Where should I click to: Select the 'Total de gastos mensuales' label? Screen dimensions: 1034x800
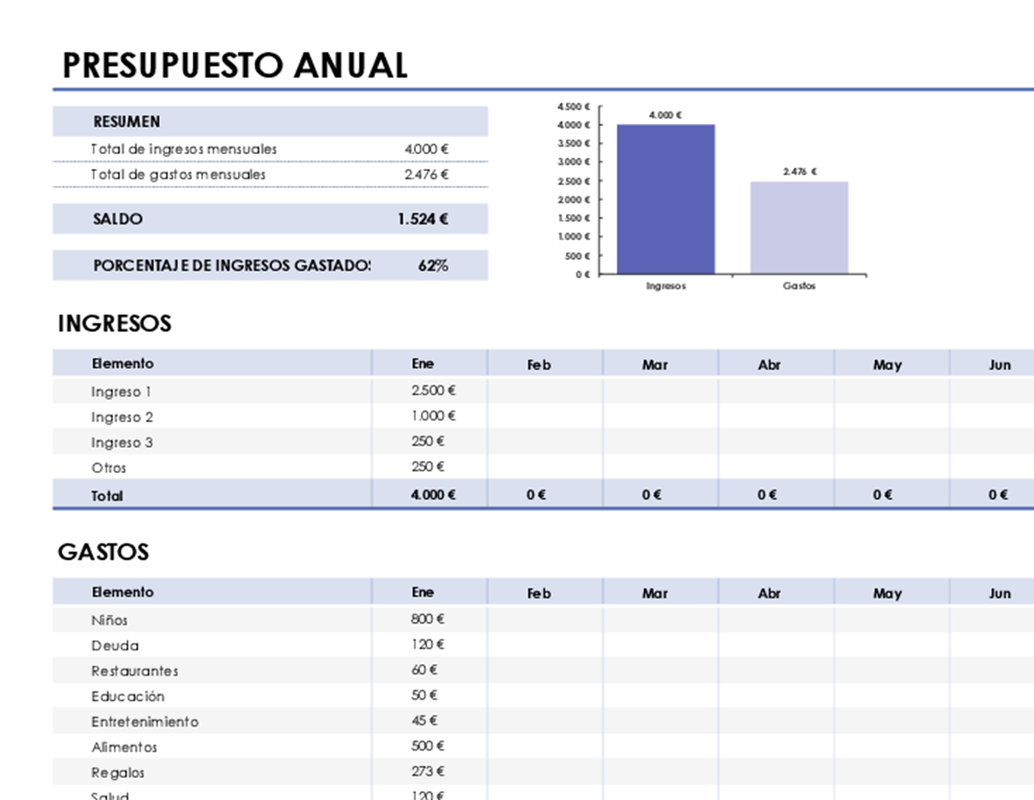(178, 175)
